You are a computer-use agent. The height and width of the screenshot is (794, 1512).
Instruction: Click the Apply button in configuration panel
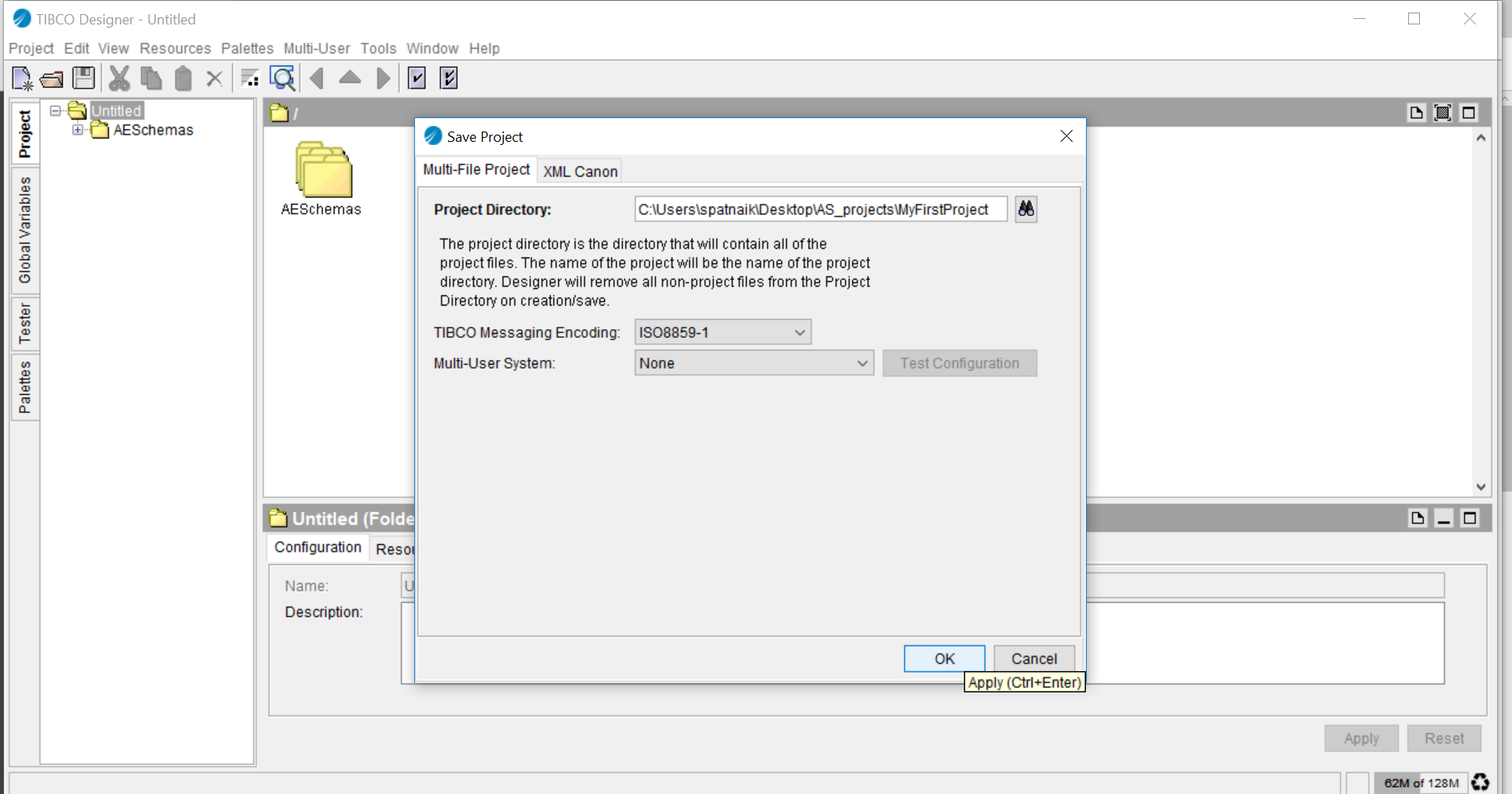pos(1361,738)
